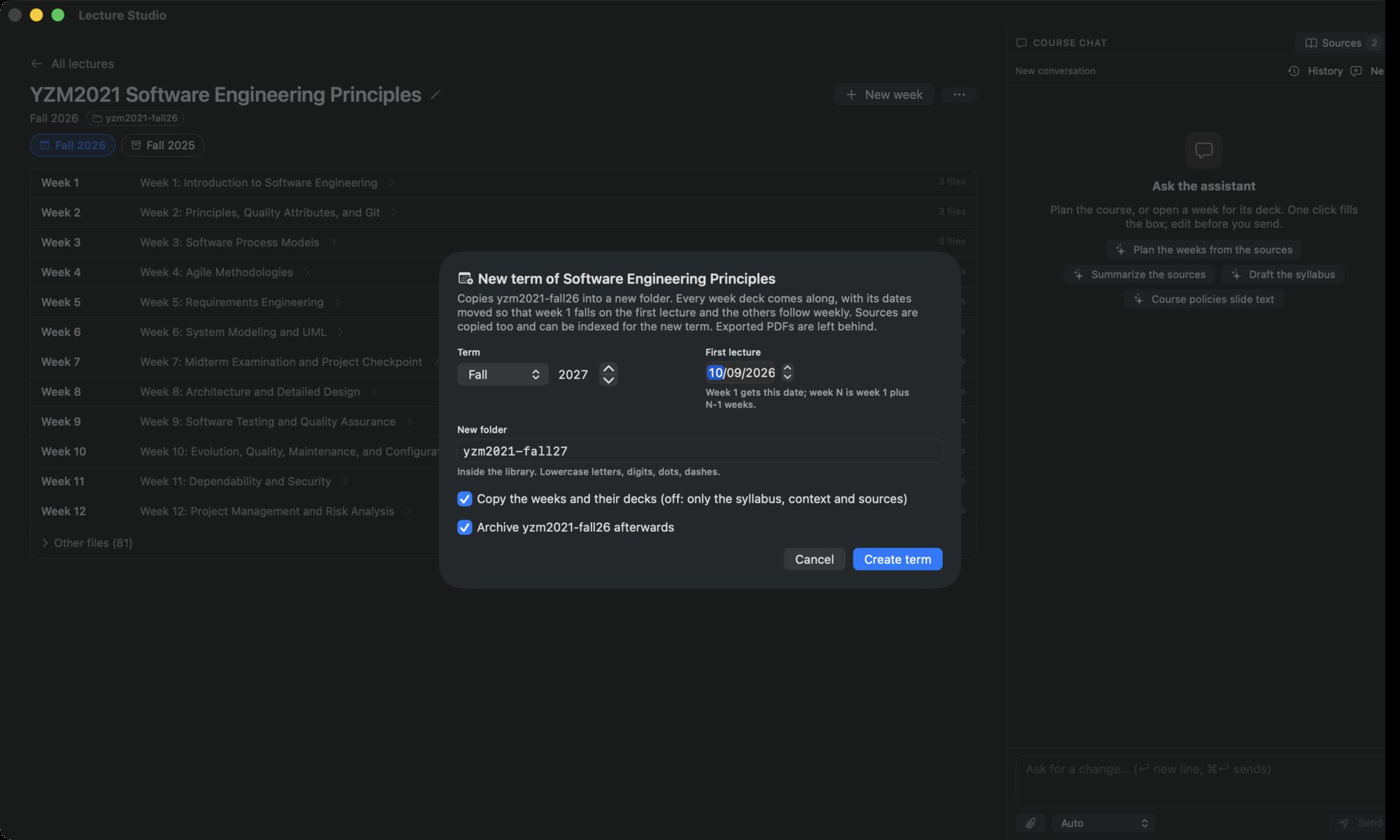Increase the term year with up arrow
Viewport: 1400px width, 840px height.
608,368
